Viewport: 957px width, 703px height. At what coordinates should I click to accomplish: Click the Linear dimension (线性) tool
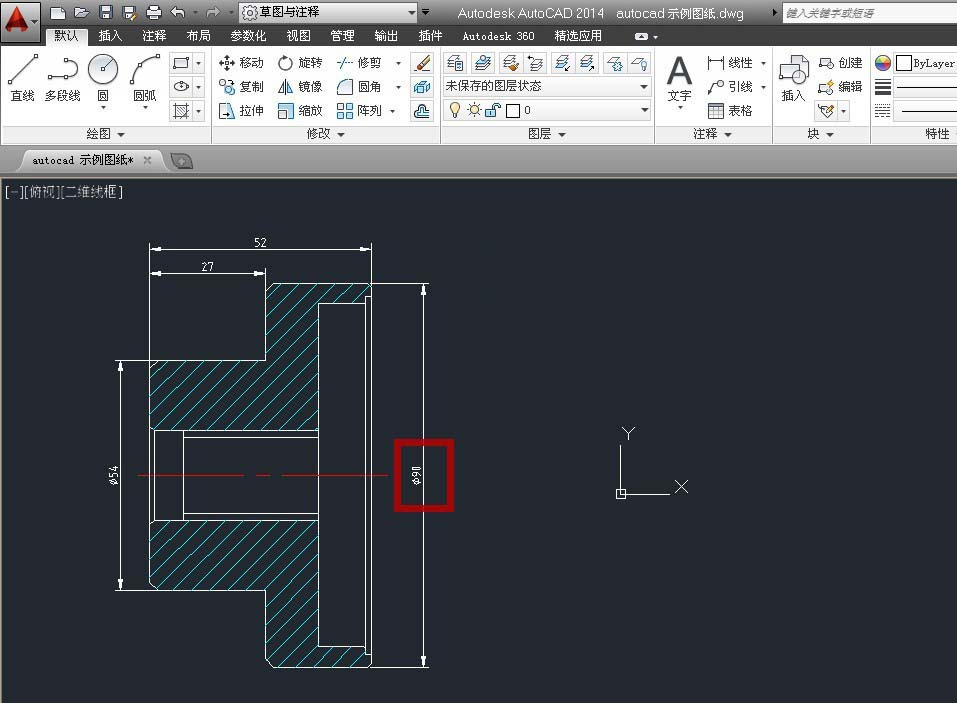click(x=730, y=63)
